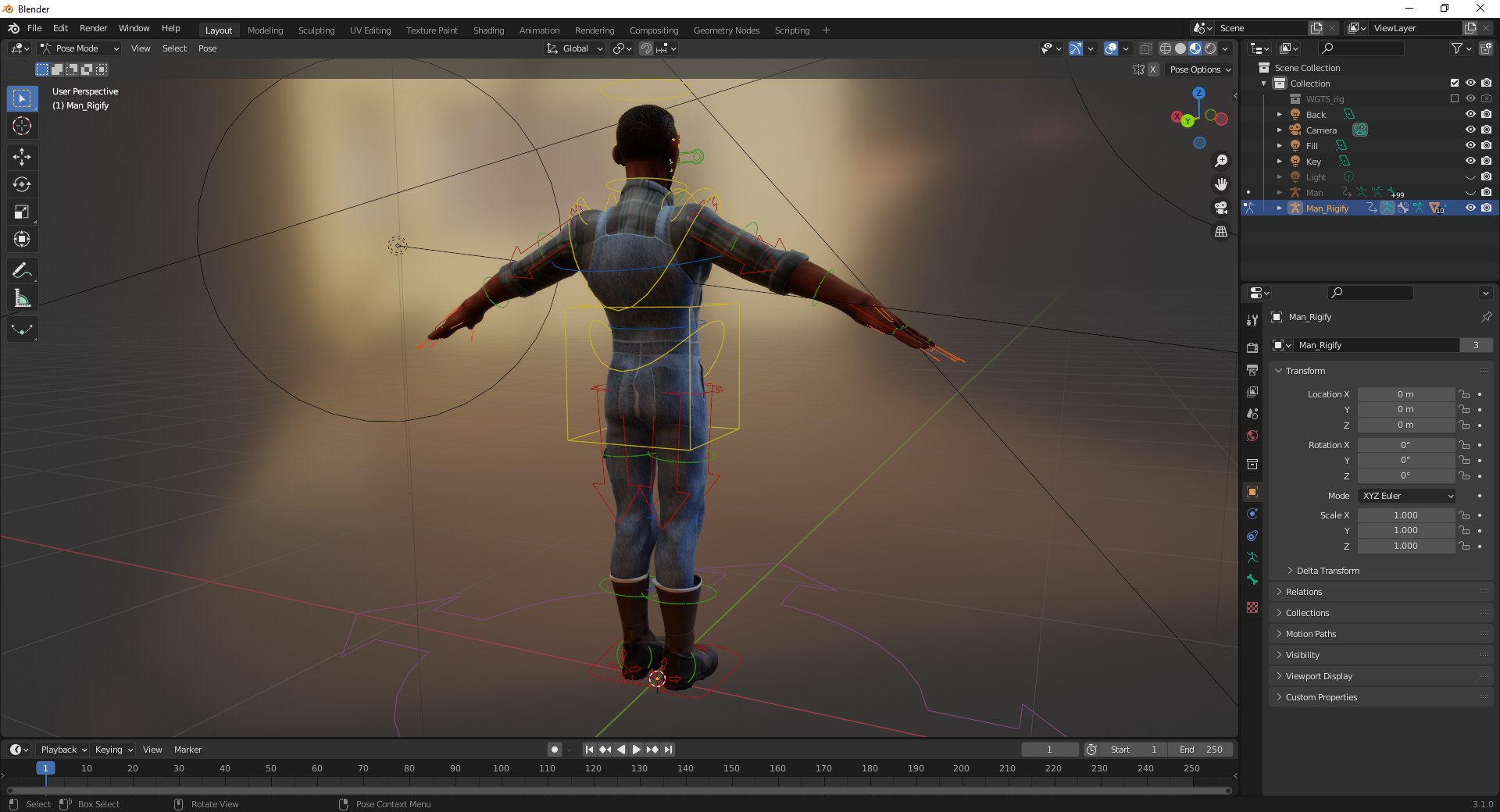Select the Move tool in toolbar
Image resolution: width=1500 pixels, height=812 pixels.
(22, 156)
